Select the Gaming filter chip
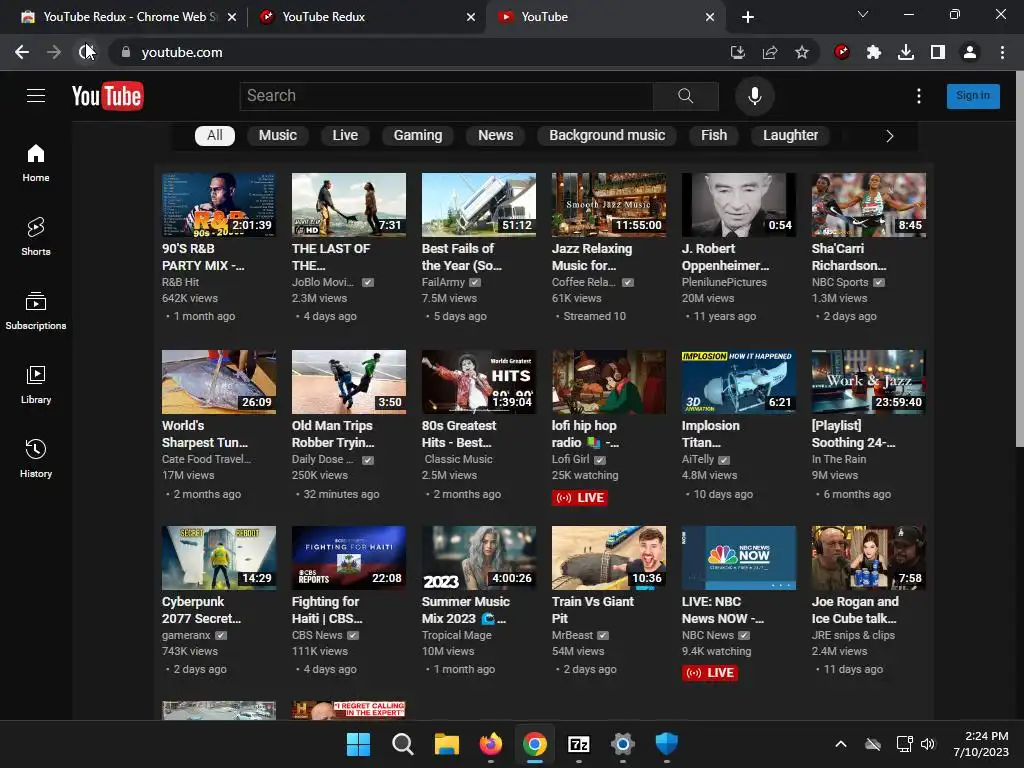Viewport: 1024px width, 768px height. pos(418,135)
